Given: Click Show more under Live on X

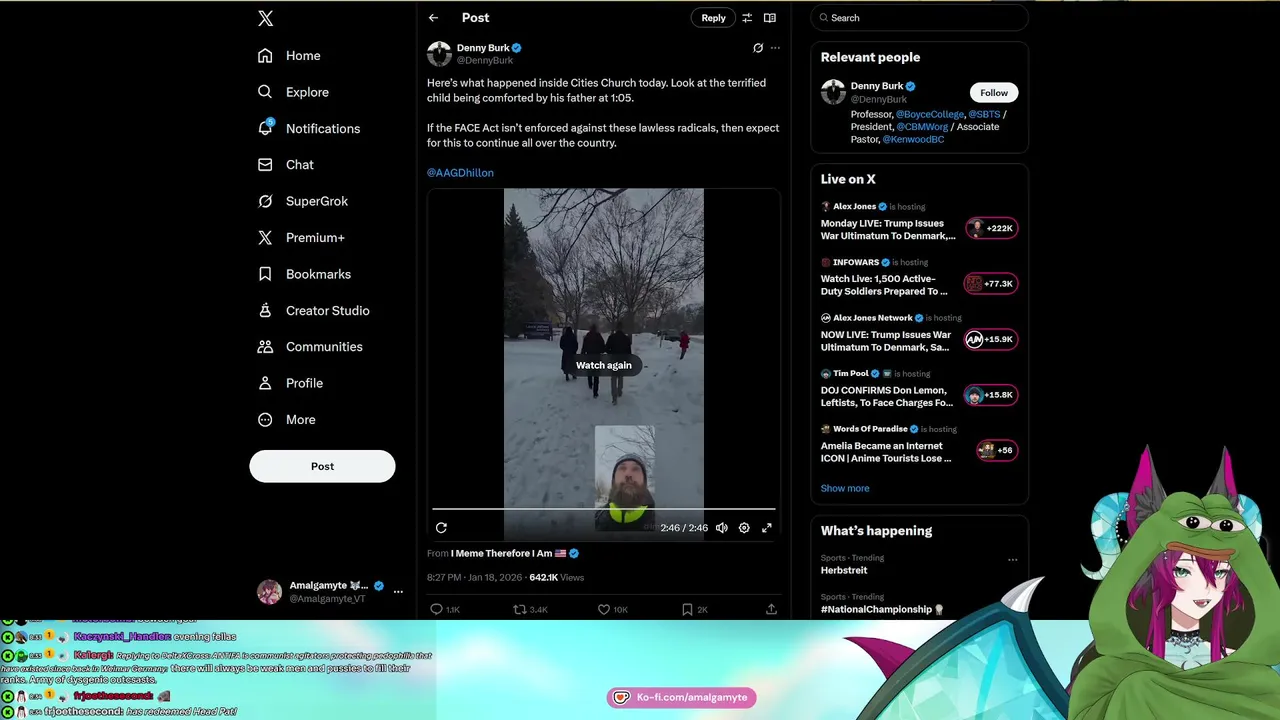Looking at the screenshot, I should (845, 488).
